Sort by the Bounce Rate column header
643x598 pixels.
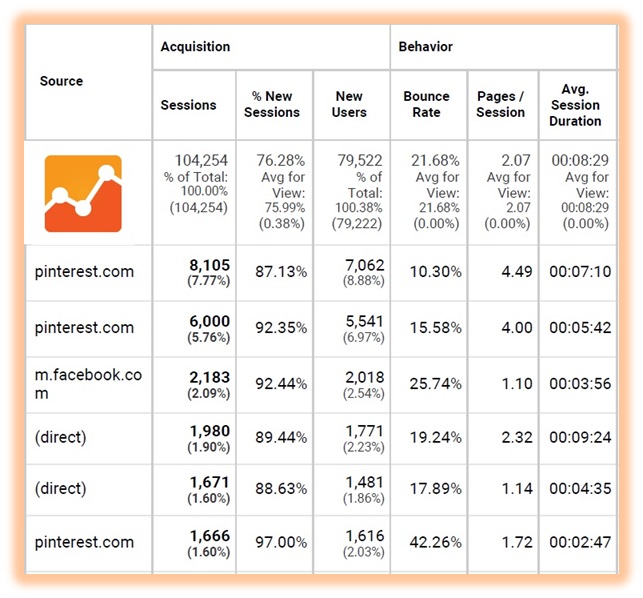pyautogui.click(x=426, y=104)
